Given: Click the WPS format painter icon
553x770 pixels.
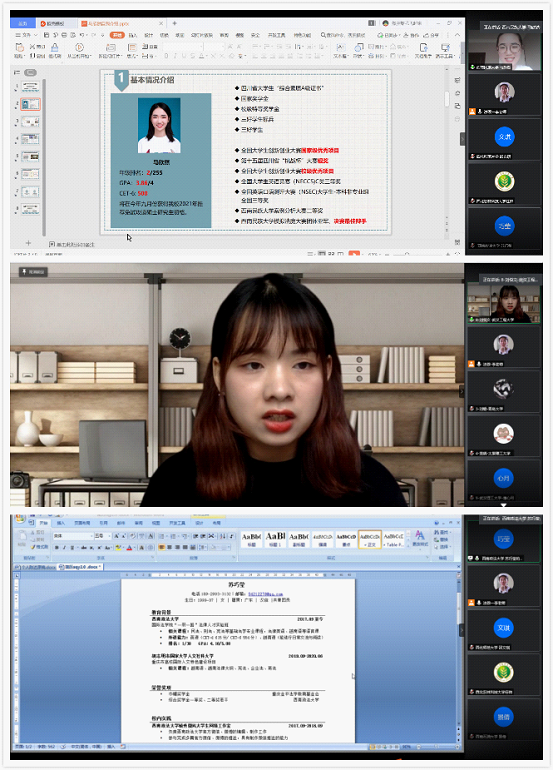Looking at the screenshot, I should pos(55,47).
